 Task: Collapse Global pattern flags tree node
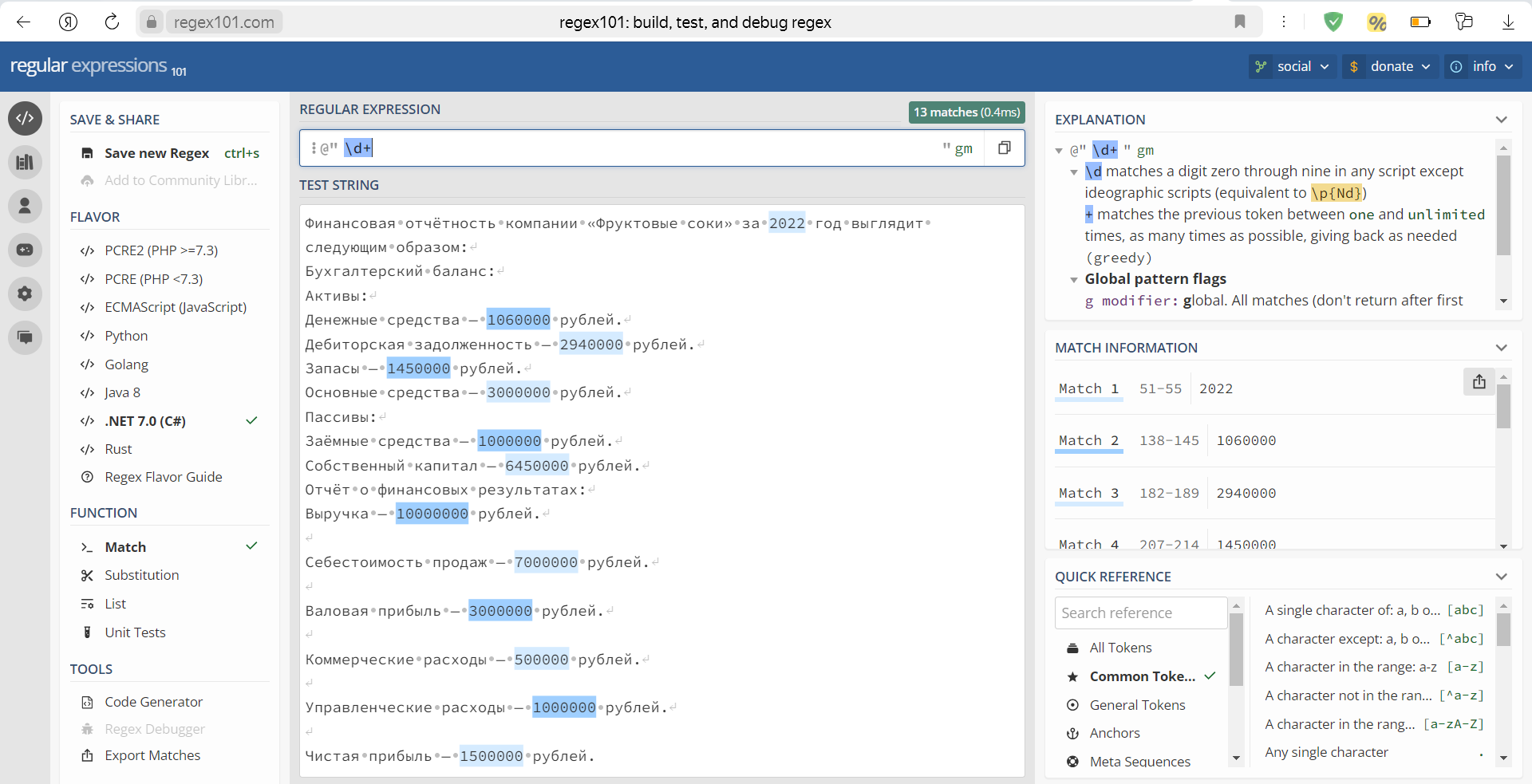coord(1074,280)
